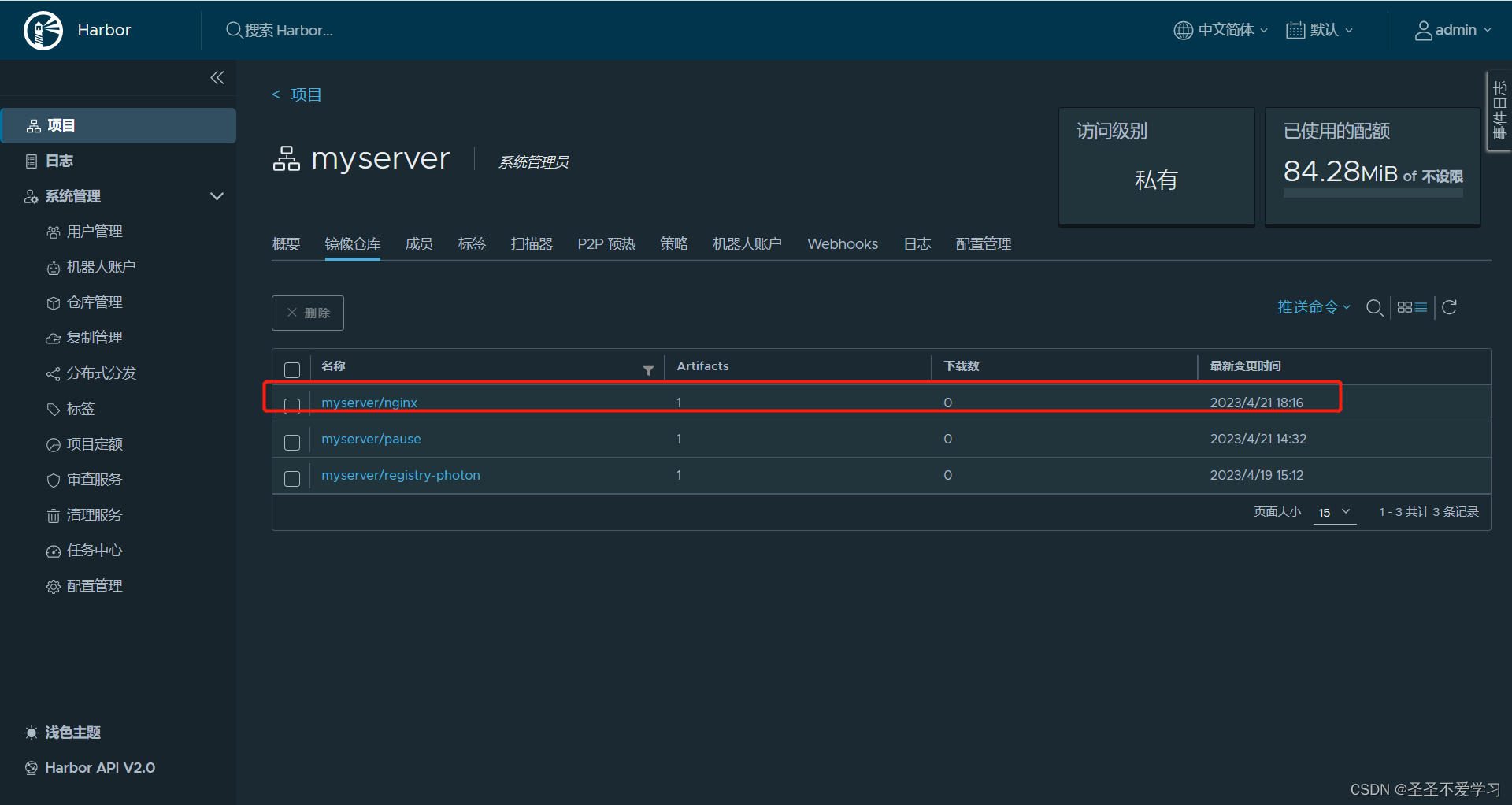Switch to the 标签 project tab
This screenshot has width=1512, height=805.
click(472, 244)
